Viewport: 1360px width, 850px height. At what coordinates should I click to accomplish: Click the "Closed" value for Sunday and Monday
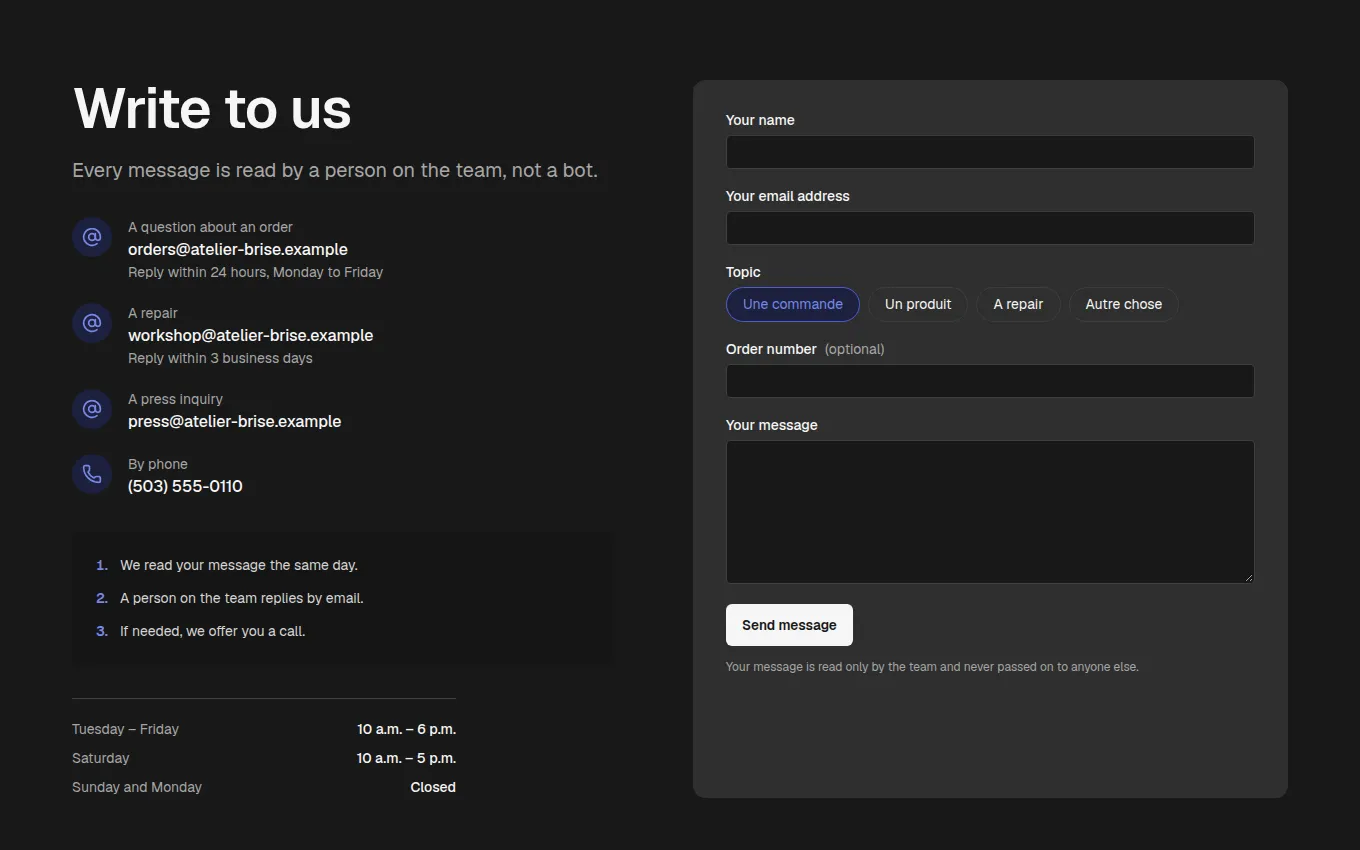pyautogui.click(x=433, y=787)
